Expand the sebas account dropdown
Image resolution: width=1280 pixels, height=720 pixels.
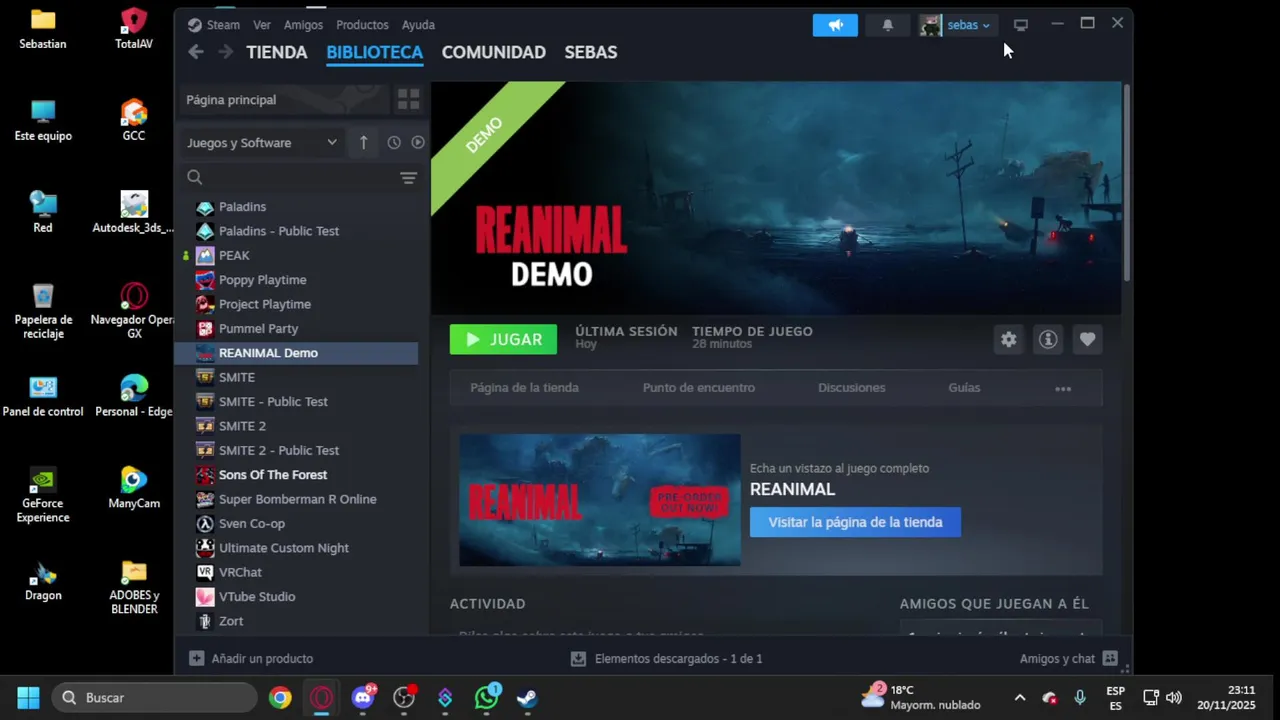click(968, 25)
